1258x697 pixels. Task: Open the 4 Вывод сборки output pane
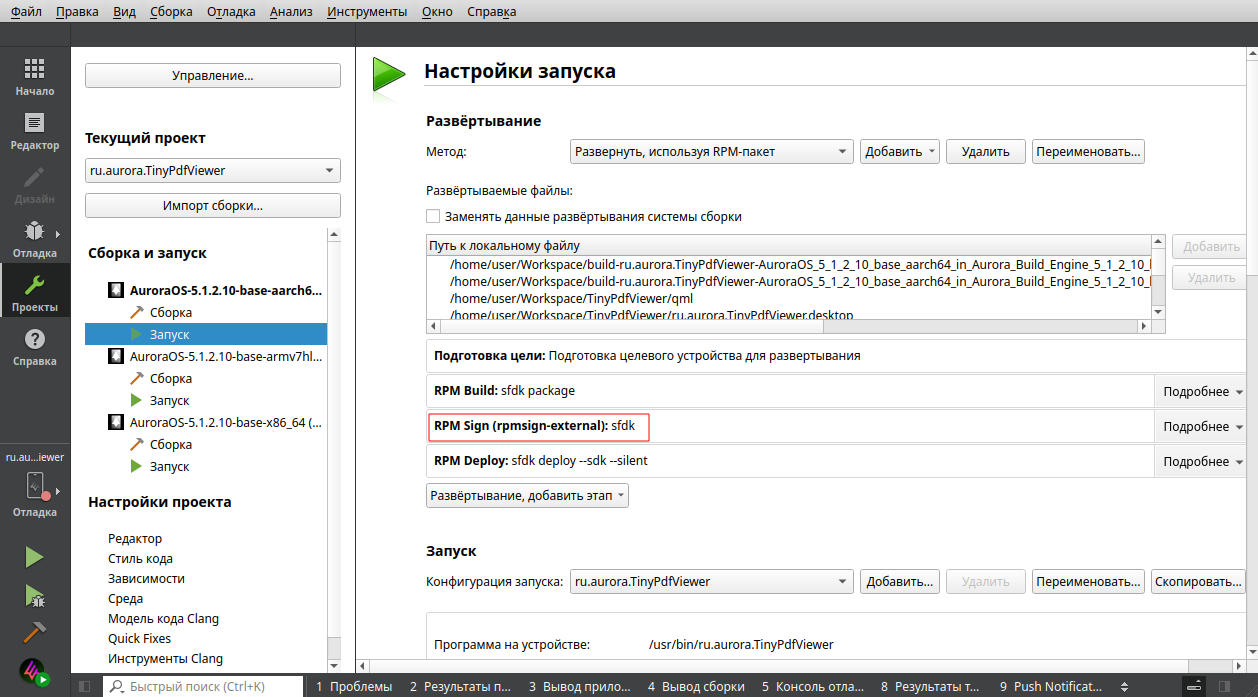(x=696, y=687)
